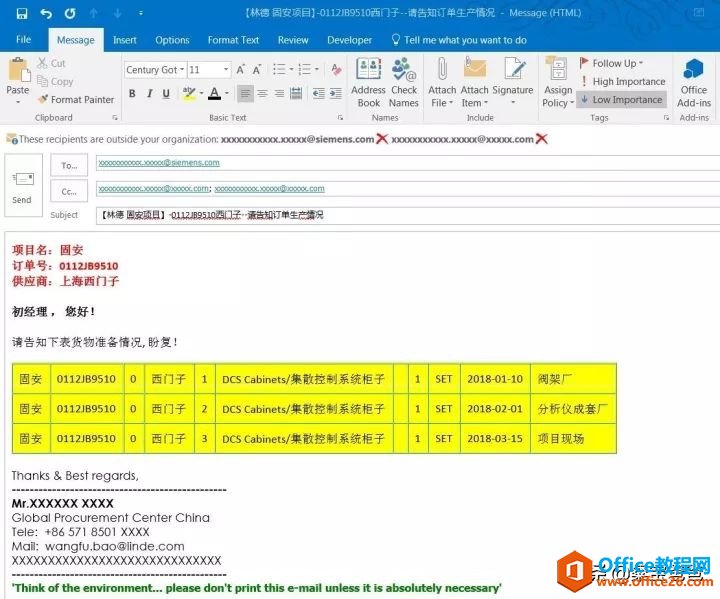Send the email message
This screenshot has width=720, height=599.
pyautogui.click(x=23, y=185)
